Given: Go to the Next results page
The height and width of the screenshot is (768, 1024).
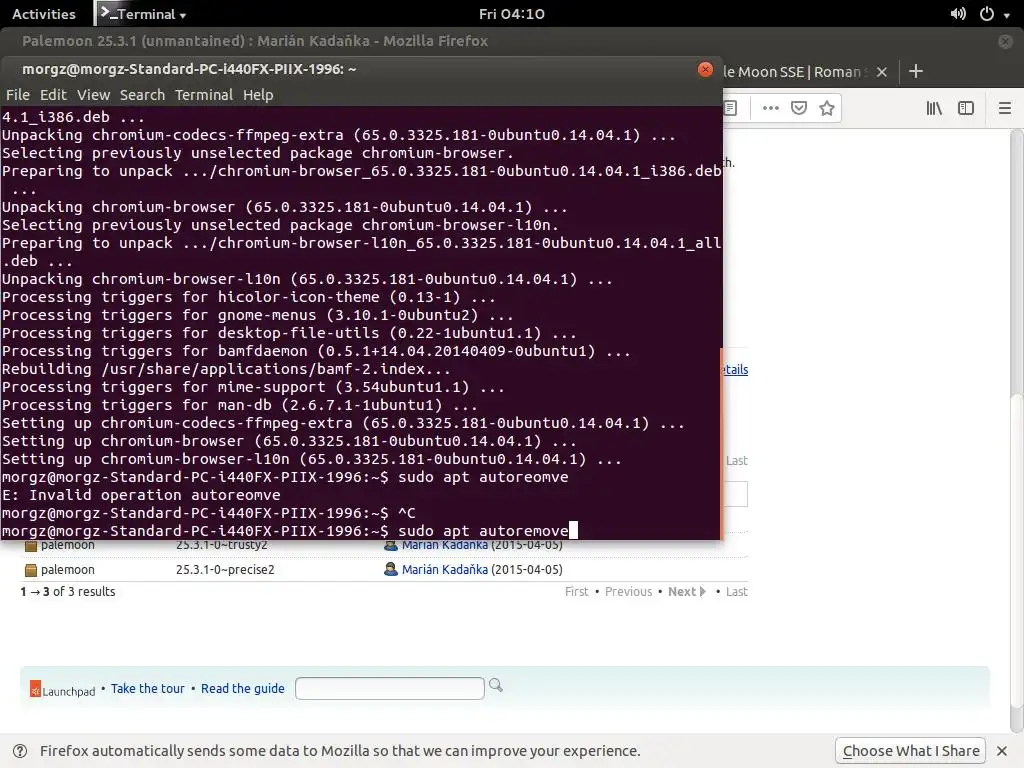Looking at the screenshot, I should point(686,592).
